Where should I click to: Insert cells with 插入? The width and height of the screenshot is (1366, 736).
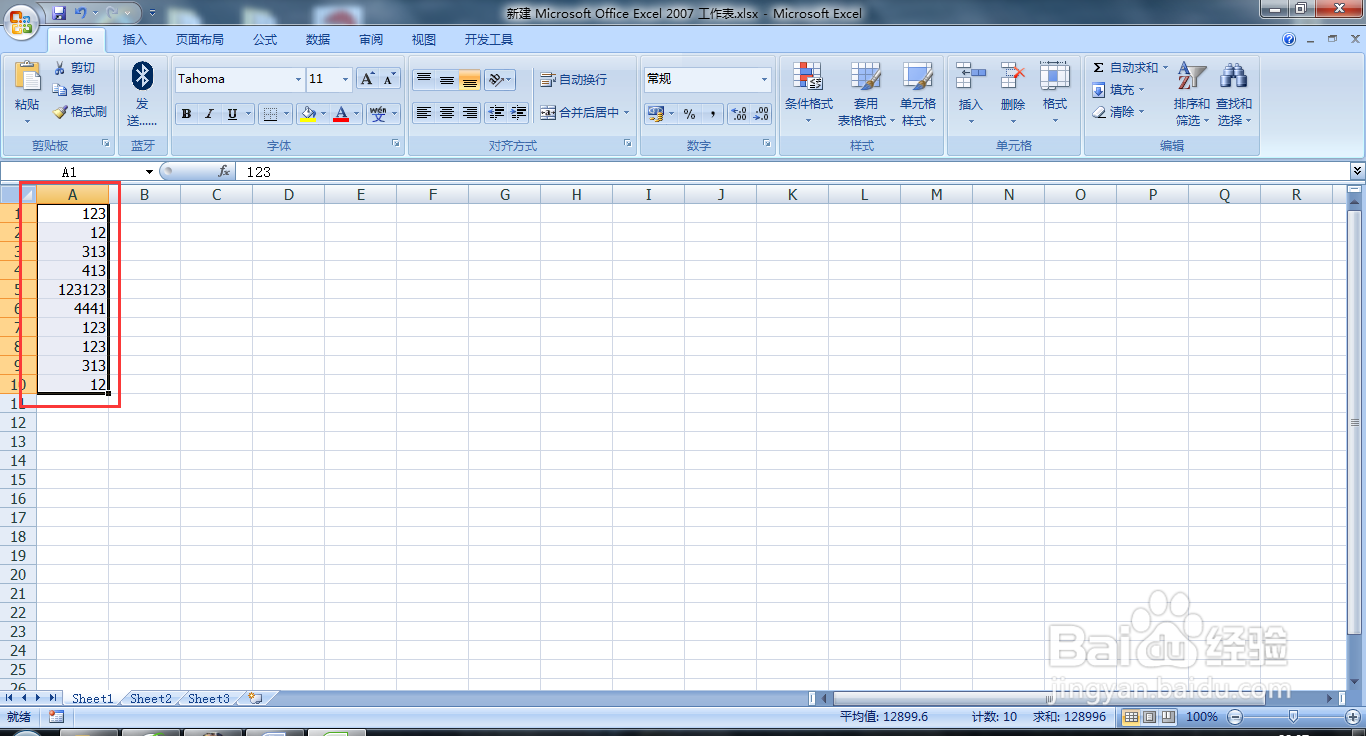(x=970, y=94)
